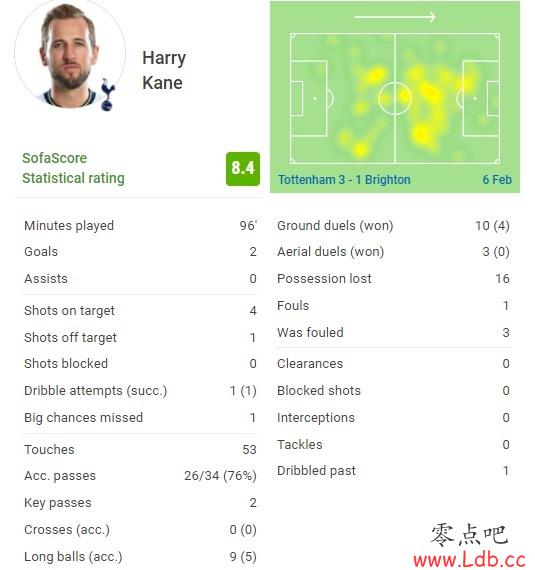Click the 6 Feb match date
535x570 pixels.
click(x=497, y=180)
